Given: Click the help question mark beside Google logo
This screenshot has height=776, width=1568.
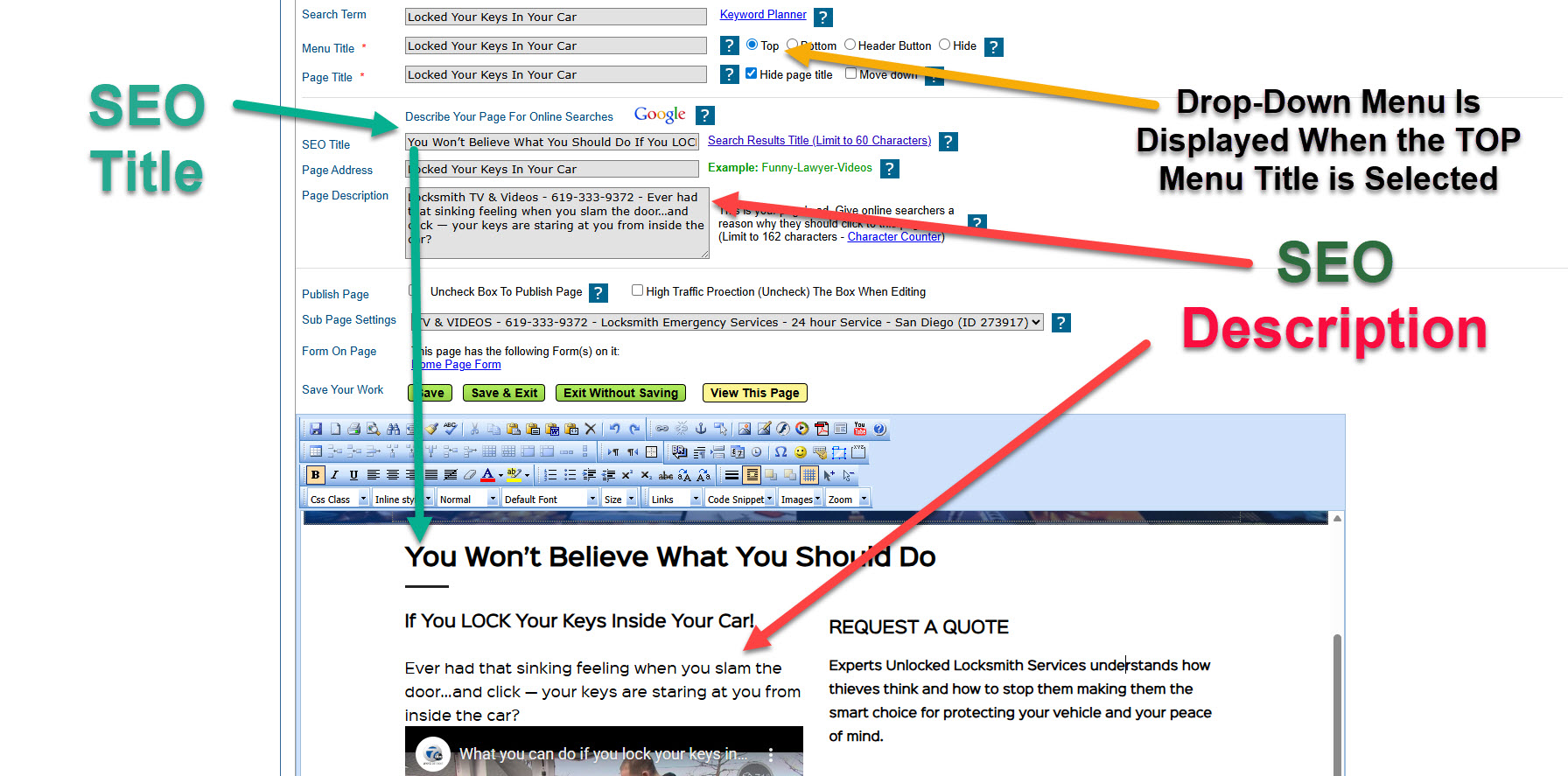Looking at the screenshot, I should click(x=705, y=115).
